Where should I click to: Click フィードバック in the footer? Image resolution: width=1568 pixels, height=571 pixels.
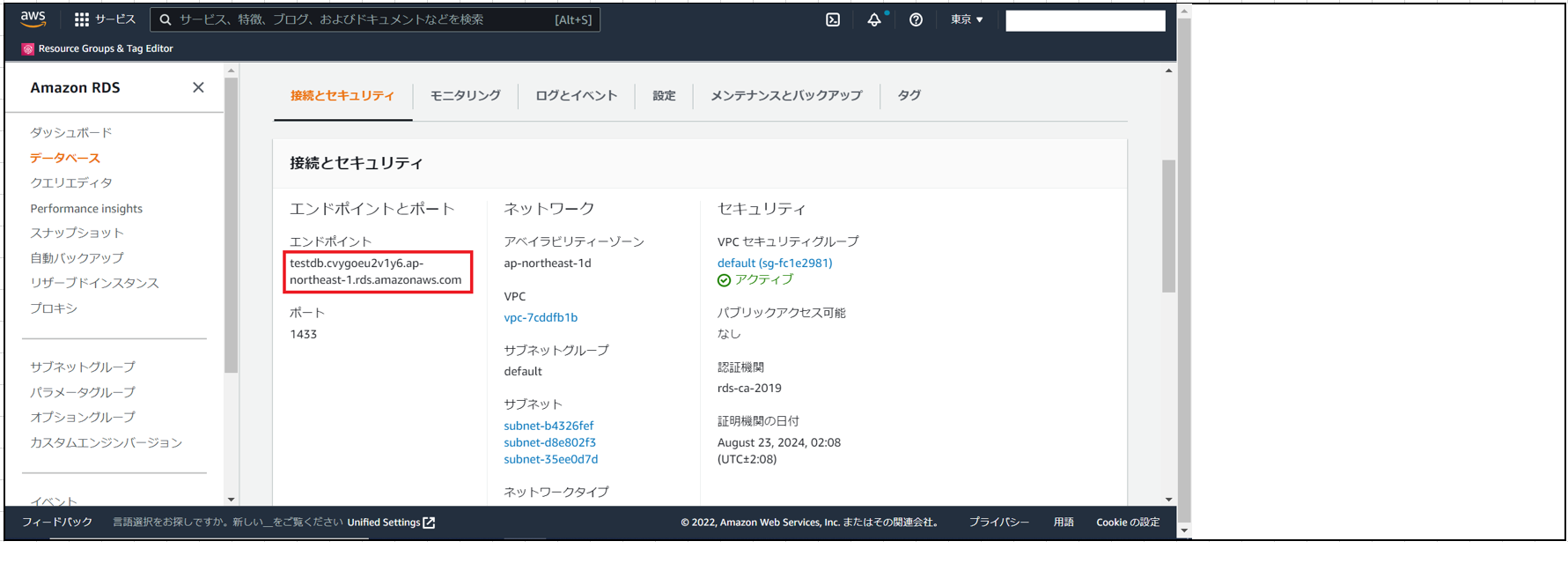[x=57, y=523]
